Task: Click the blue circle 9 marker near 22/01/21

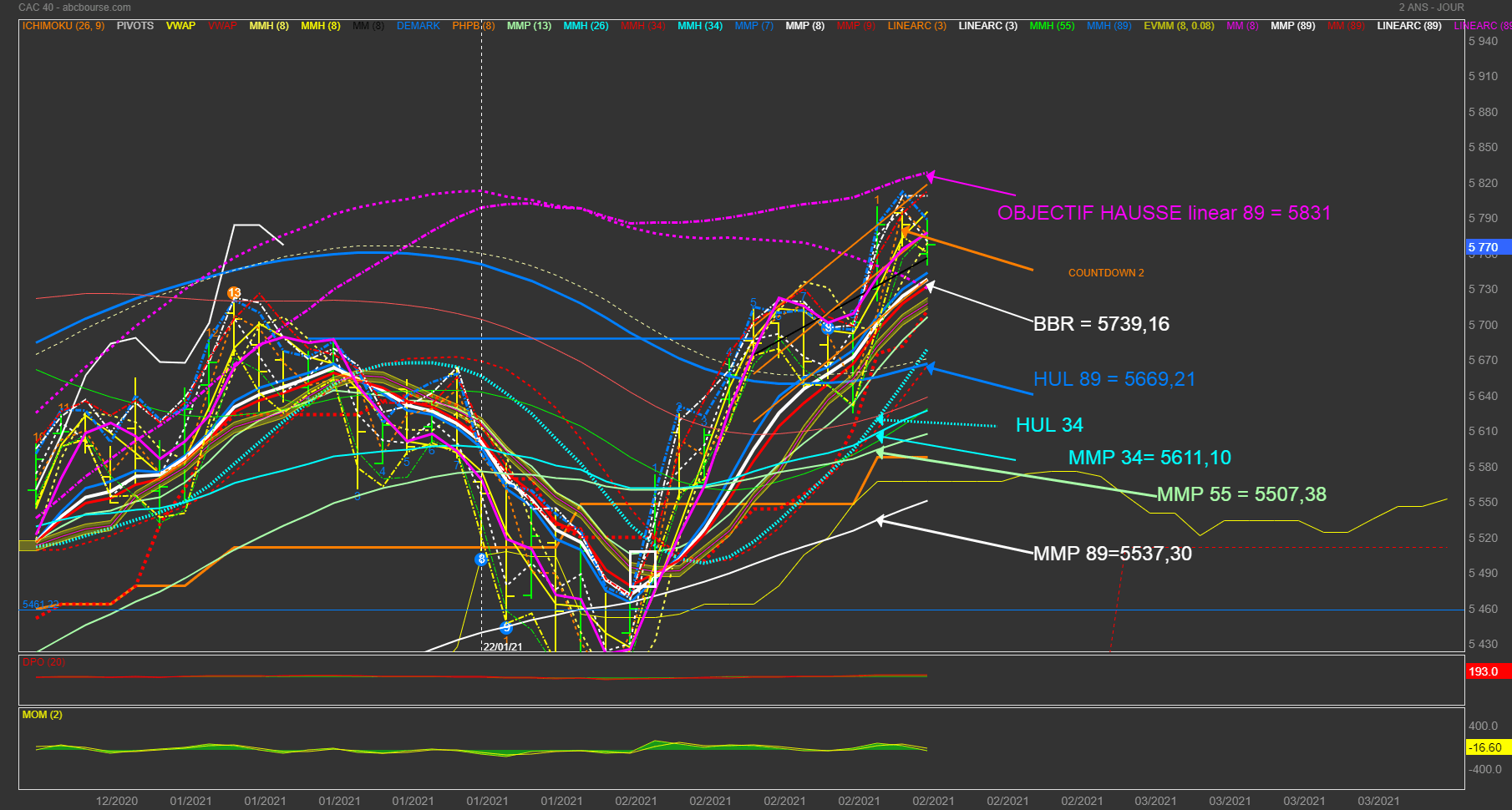Action: [506, 627]
